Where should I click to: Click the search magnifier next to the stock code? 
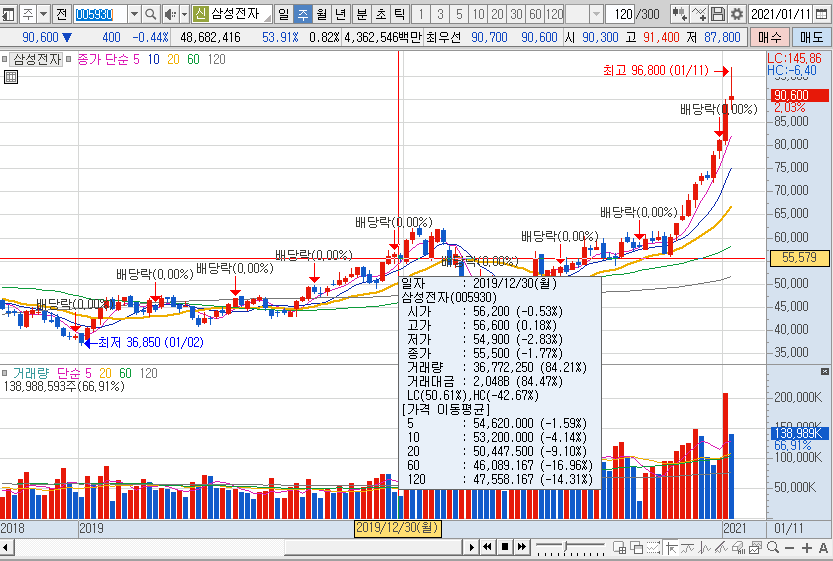pyautogui.click(x=151, y=14)
